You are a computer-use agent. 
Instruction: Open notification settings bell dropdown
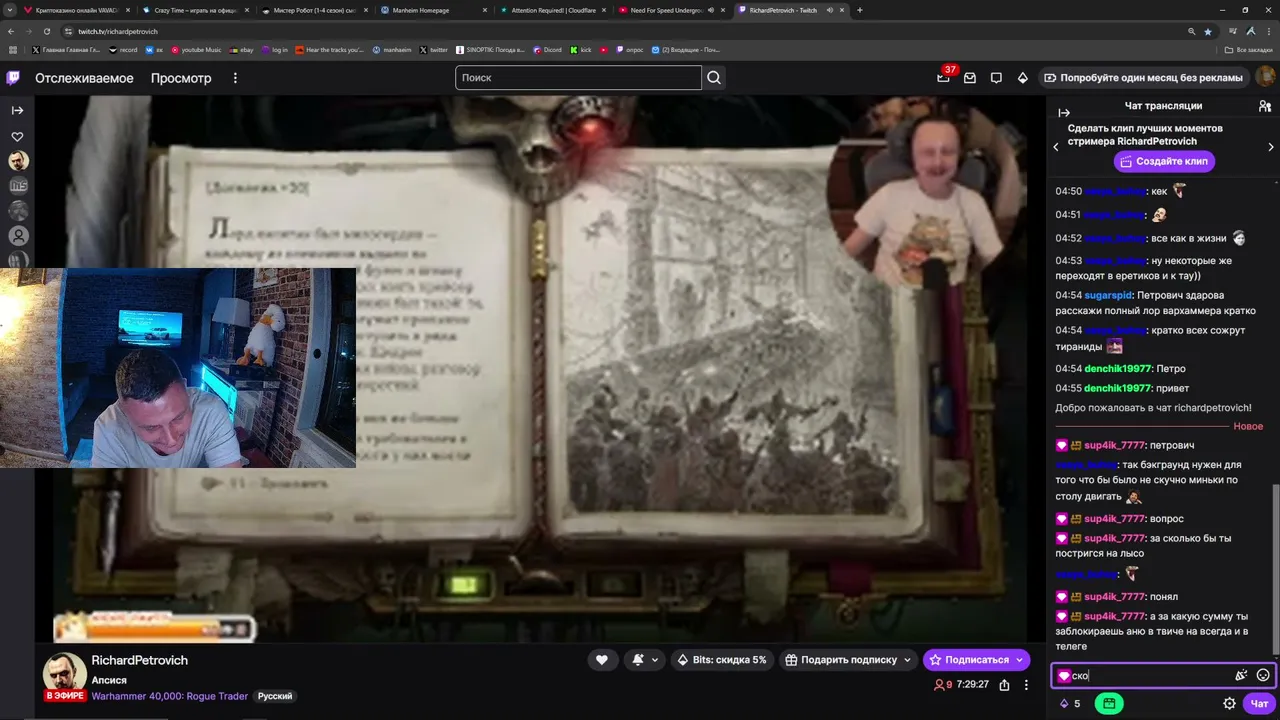tap(645, 660)
